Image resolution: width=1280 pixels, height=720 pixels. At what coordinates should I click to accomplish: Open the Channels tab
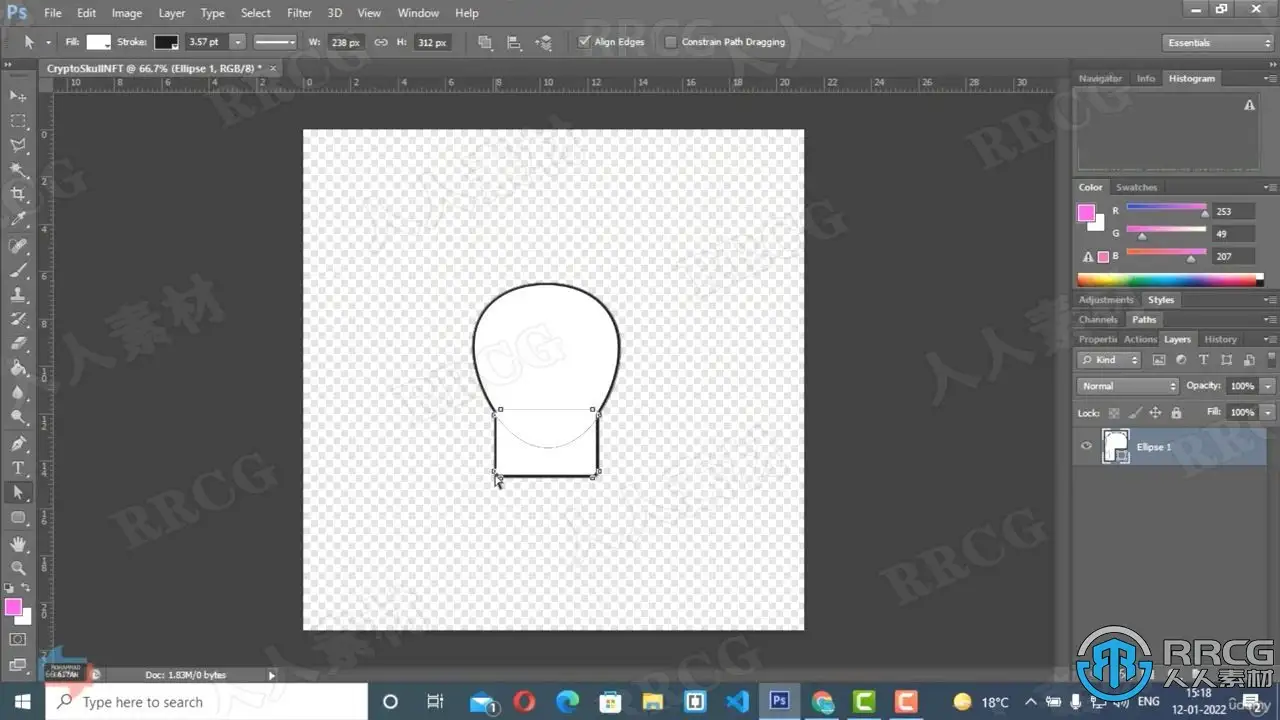point(1098,319)
